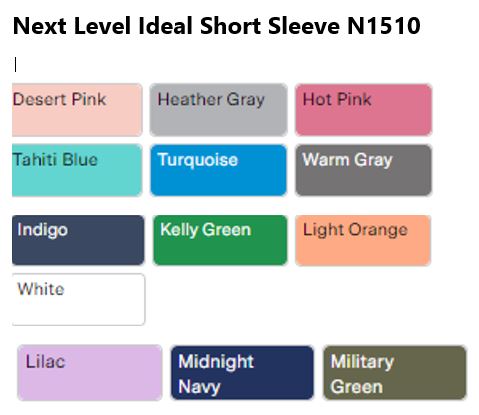Click the Hot Pink label text
The width and height of the screenshot is (479, 415).
coord(337,99)
